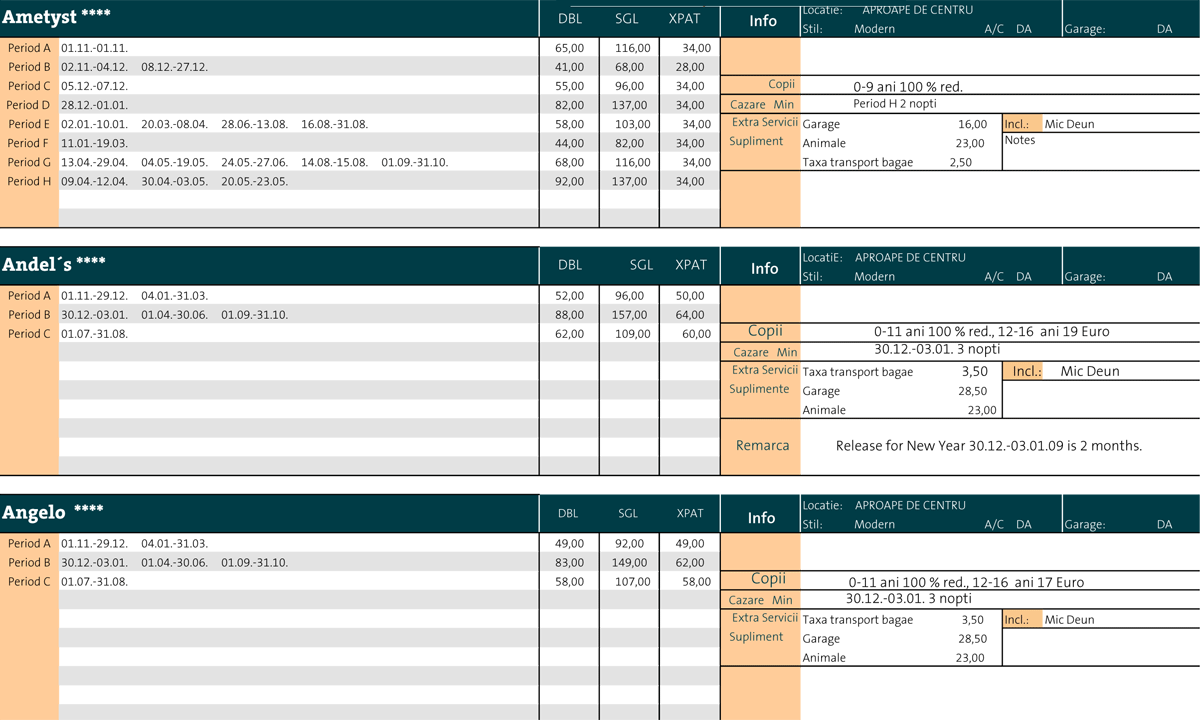Select Angelo children discount text with 17 Euro
The height and width of the screenshot is (720, 1200).
coord(965,582)
